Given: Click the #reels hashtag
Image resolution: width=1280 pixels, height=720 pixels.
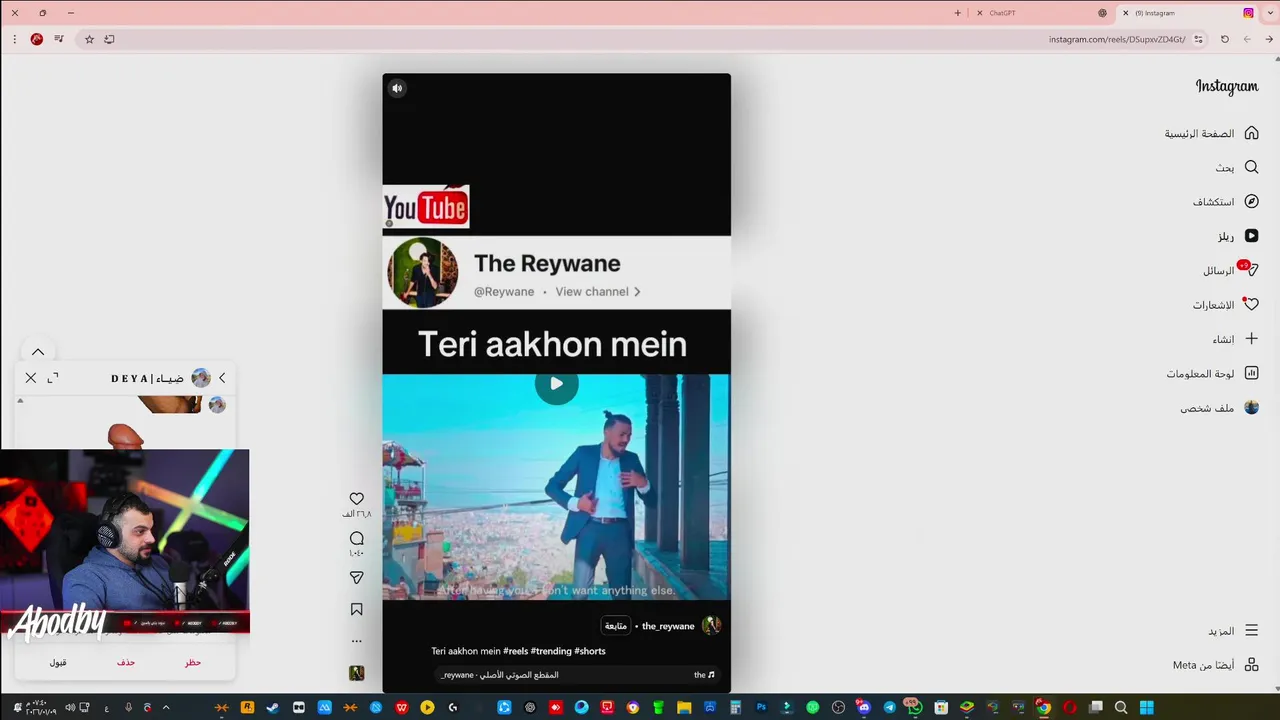Looking at the screenshot, I should [515, 651].
